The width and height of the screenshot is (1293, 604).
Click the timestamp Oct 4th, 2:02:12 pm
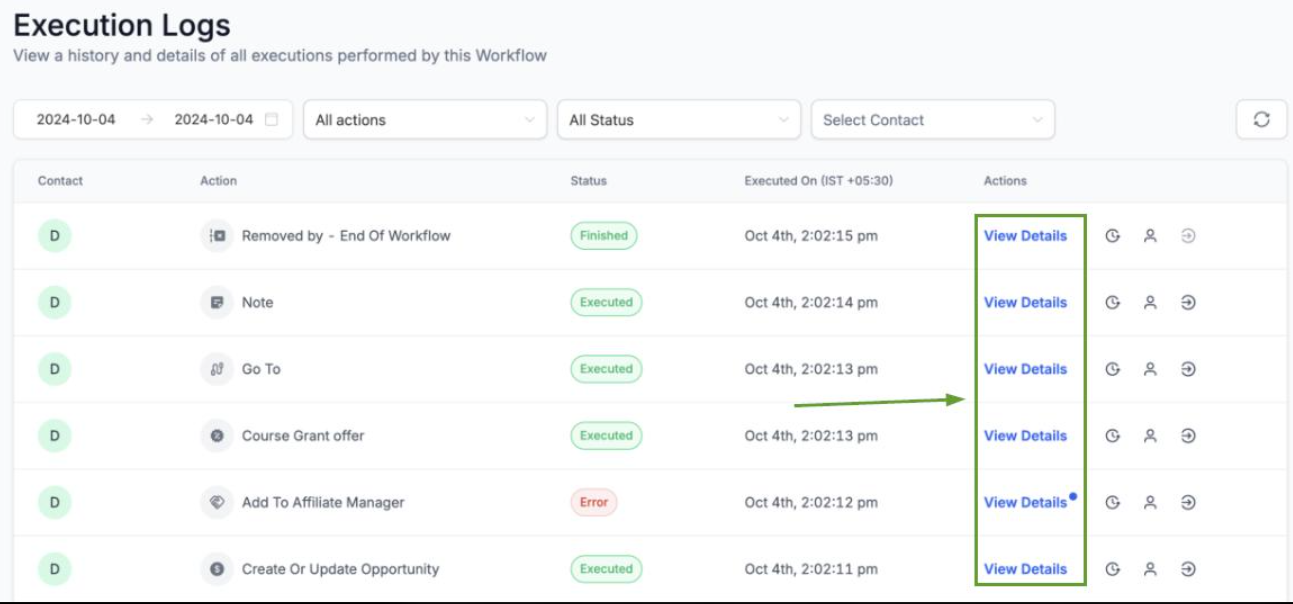click(811, 502)
